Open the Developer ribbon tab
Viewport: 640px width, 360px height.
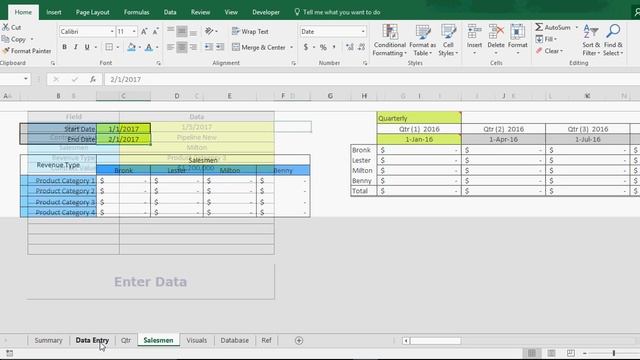point(266,12)
